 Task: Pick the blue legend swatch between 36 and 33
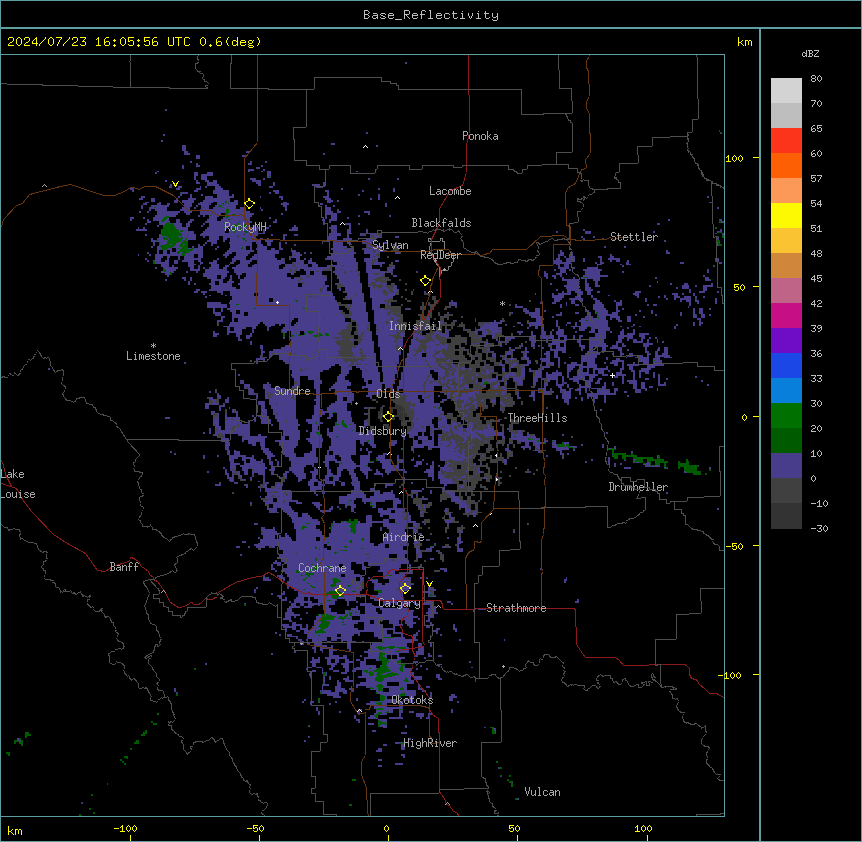pos(786,365)
